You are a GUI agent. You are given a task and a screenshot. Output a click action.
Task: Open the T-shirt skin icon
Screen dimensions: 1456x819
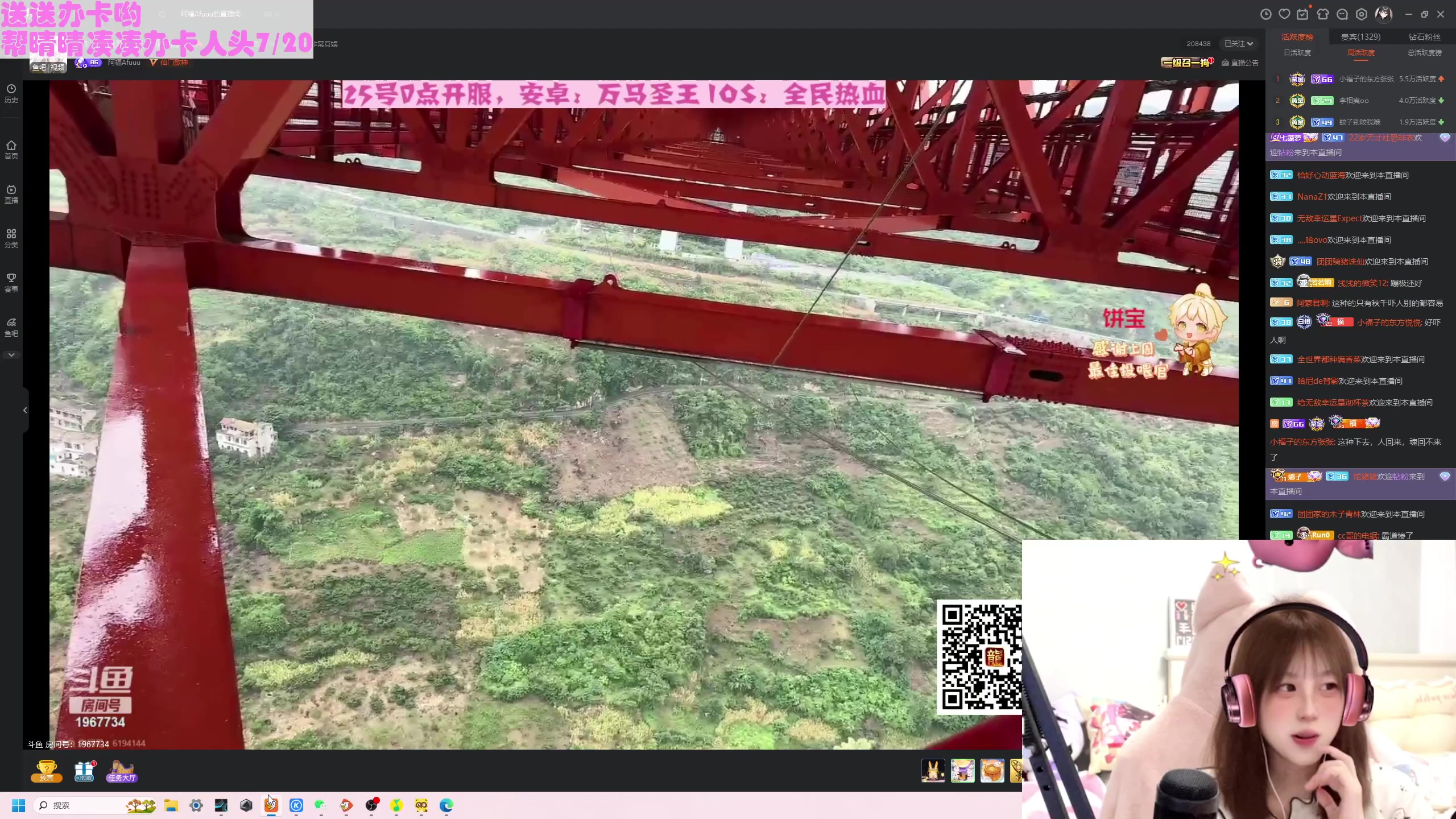click(1323, 14)
